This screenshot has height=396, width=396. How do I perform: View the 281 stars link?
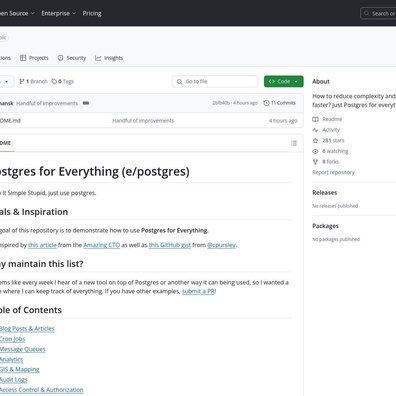click(333, 140)
